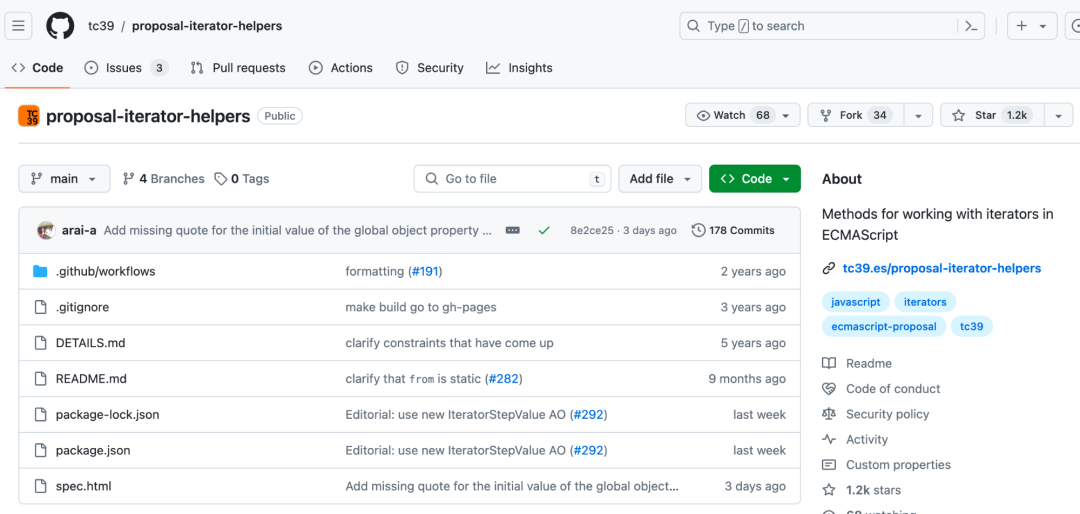Open the create-new dropdown arrow beside plus
This screenshot has height=514, width=1080.
pyautogui.click(x=1043, y=26)
